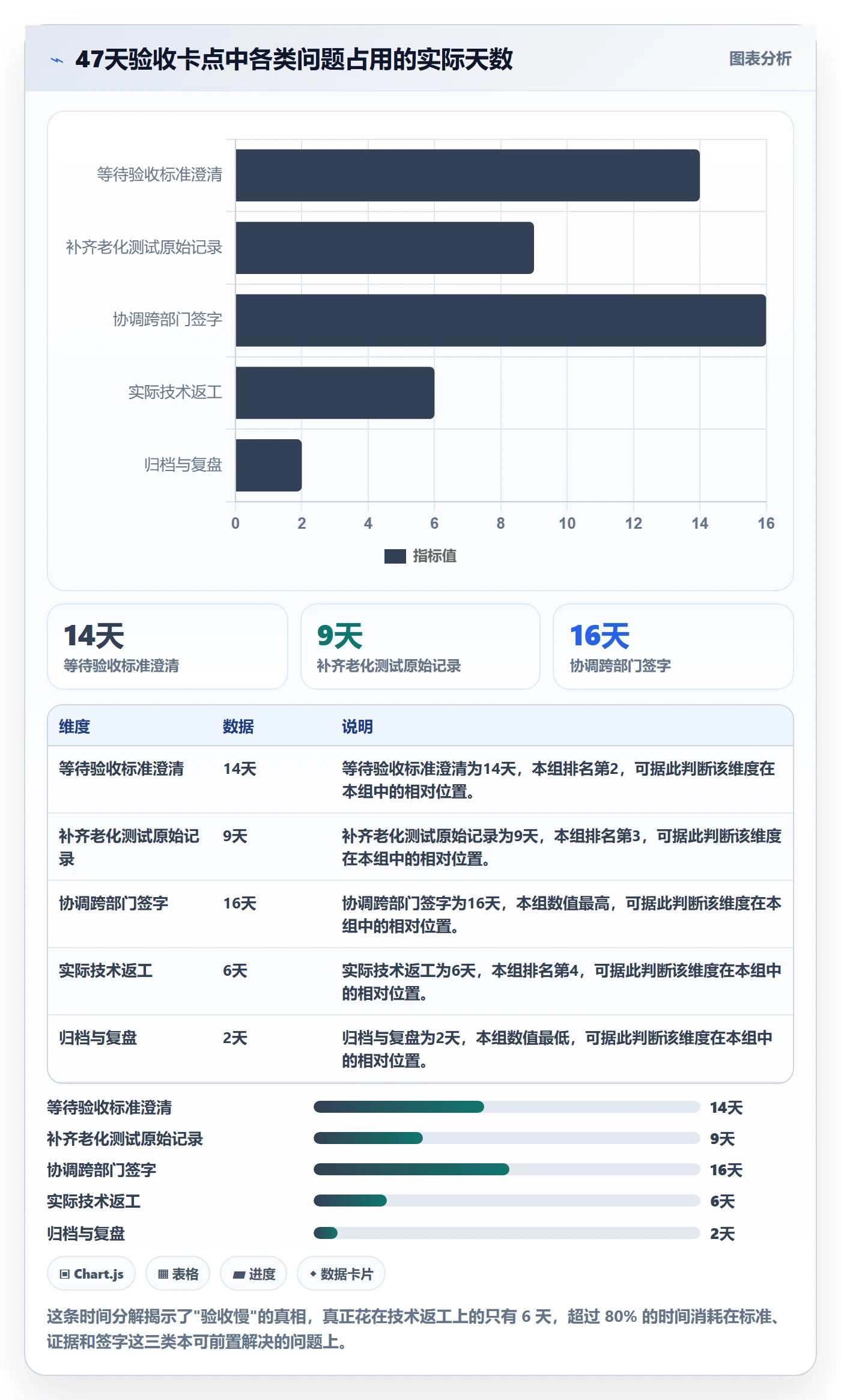Click the blue 16天 value in the data card
The height and width of the screenshot is (1400, 841).
click(x=600, y=636)
